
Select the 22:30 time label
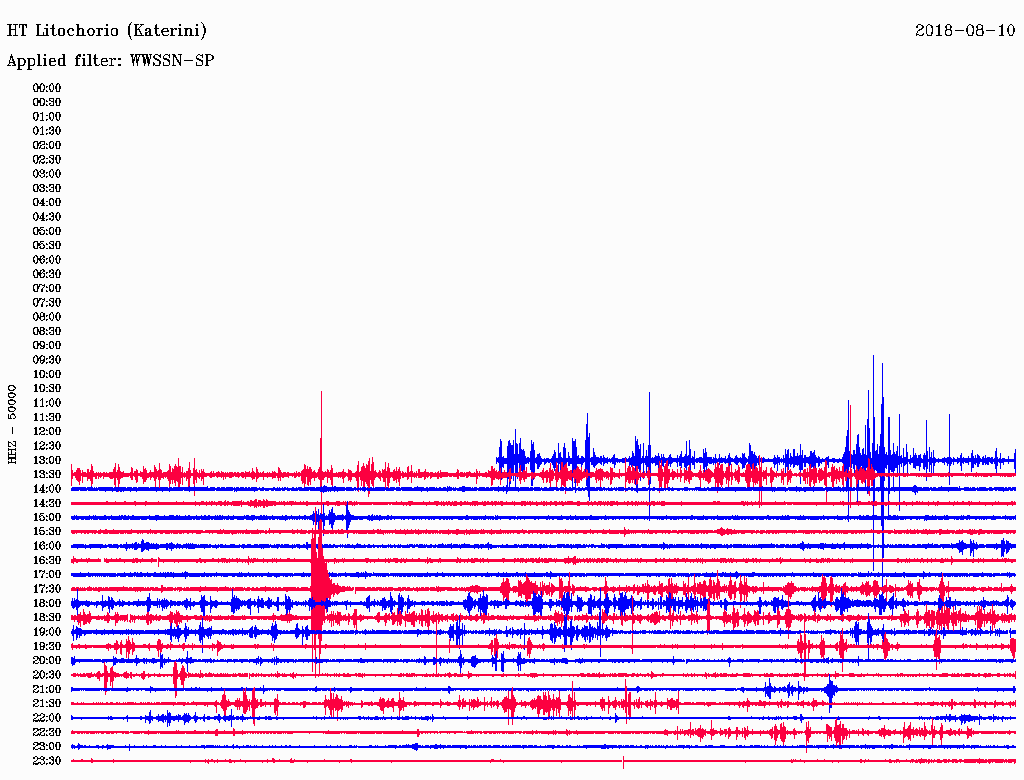click(47, 732)
